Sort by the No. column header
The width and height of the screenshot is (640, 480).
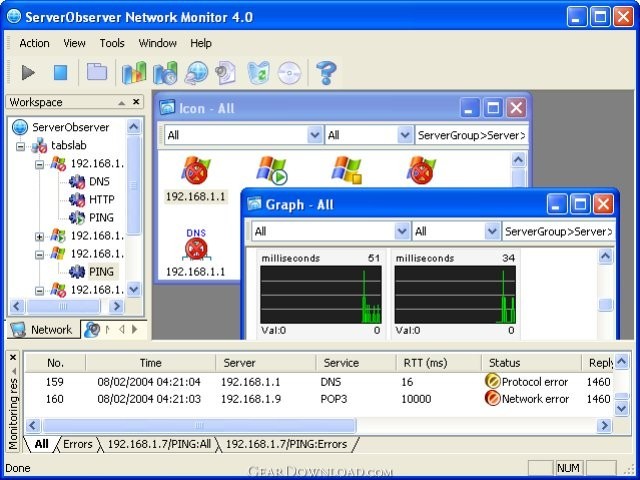pos(56,363)
